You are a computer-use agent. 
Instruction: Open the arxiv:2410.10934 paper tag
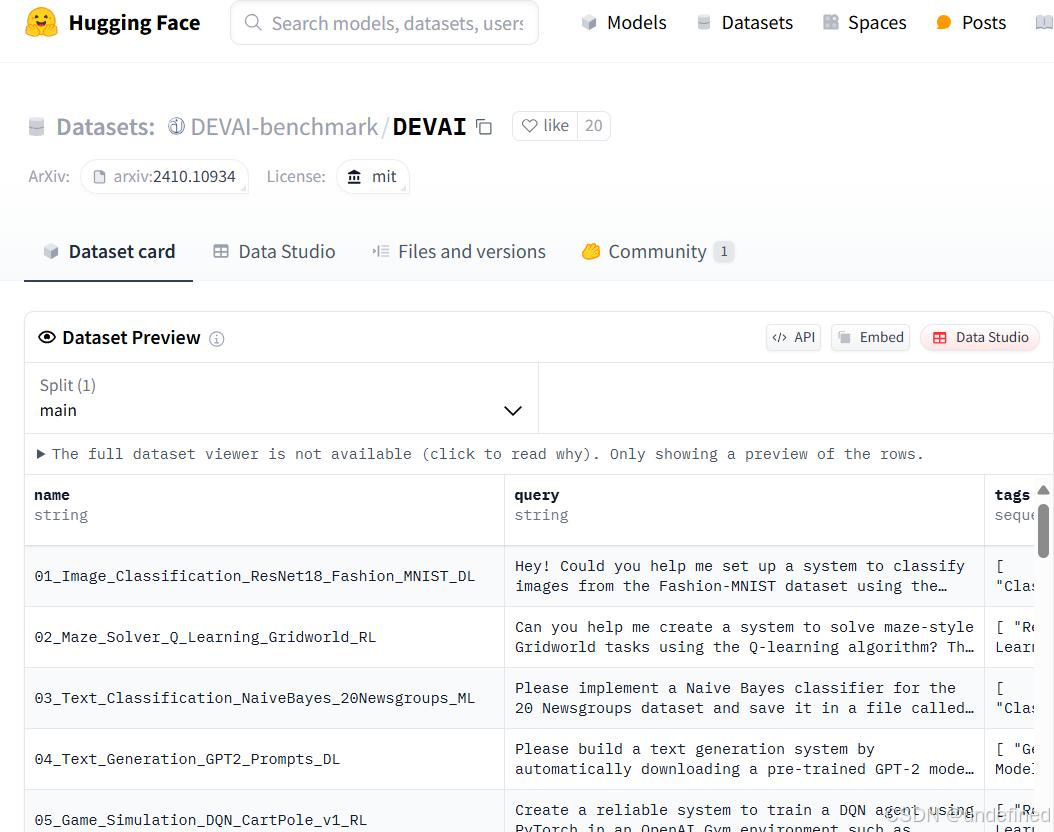pos(165,177)
